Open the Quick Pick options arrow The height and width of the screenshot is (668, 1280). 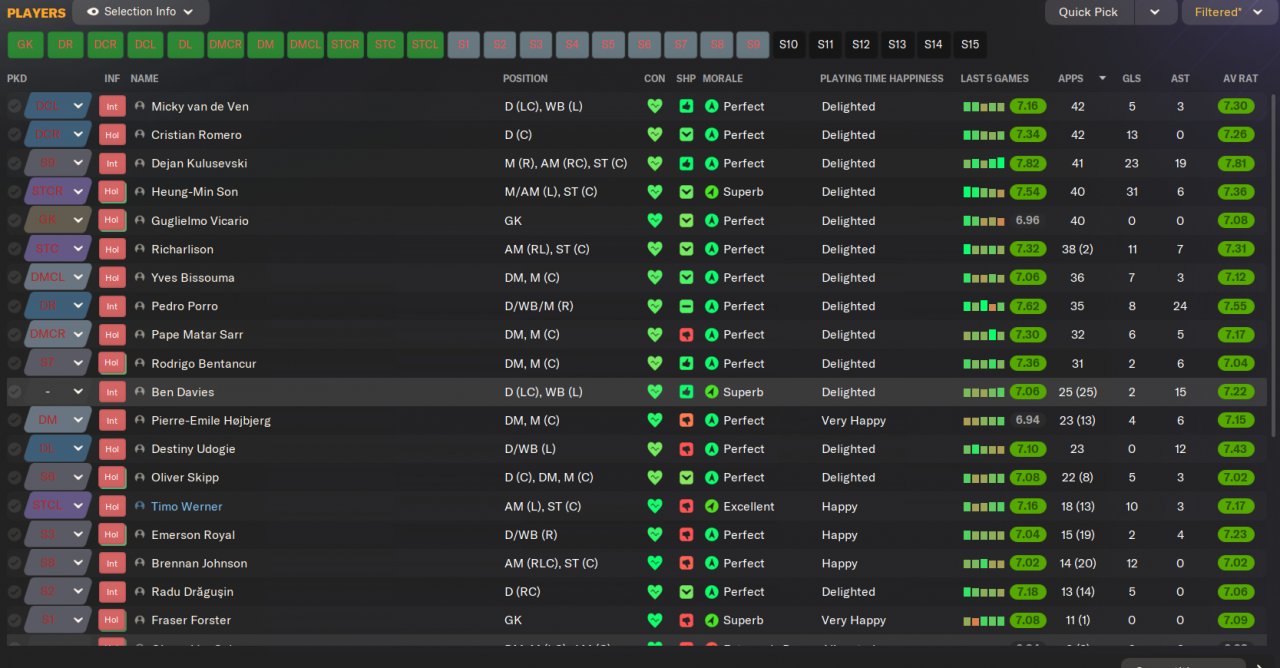1155,12
